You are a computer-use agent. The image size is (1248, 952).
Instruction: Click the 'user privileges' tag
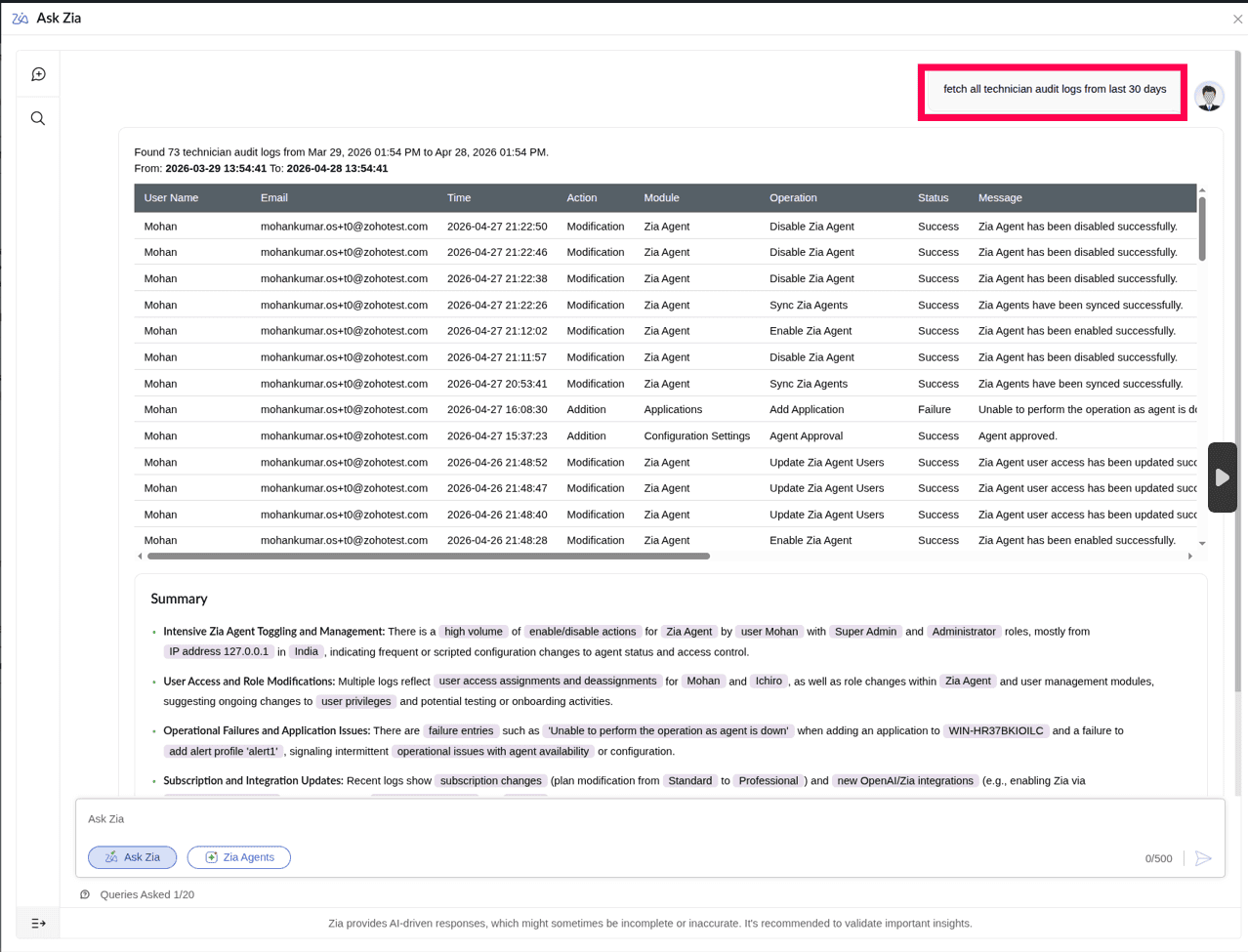[x=356, y=701]
